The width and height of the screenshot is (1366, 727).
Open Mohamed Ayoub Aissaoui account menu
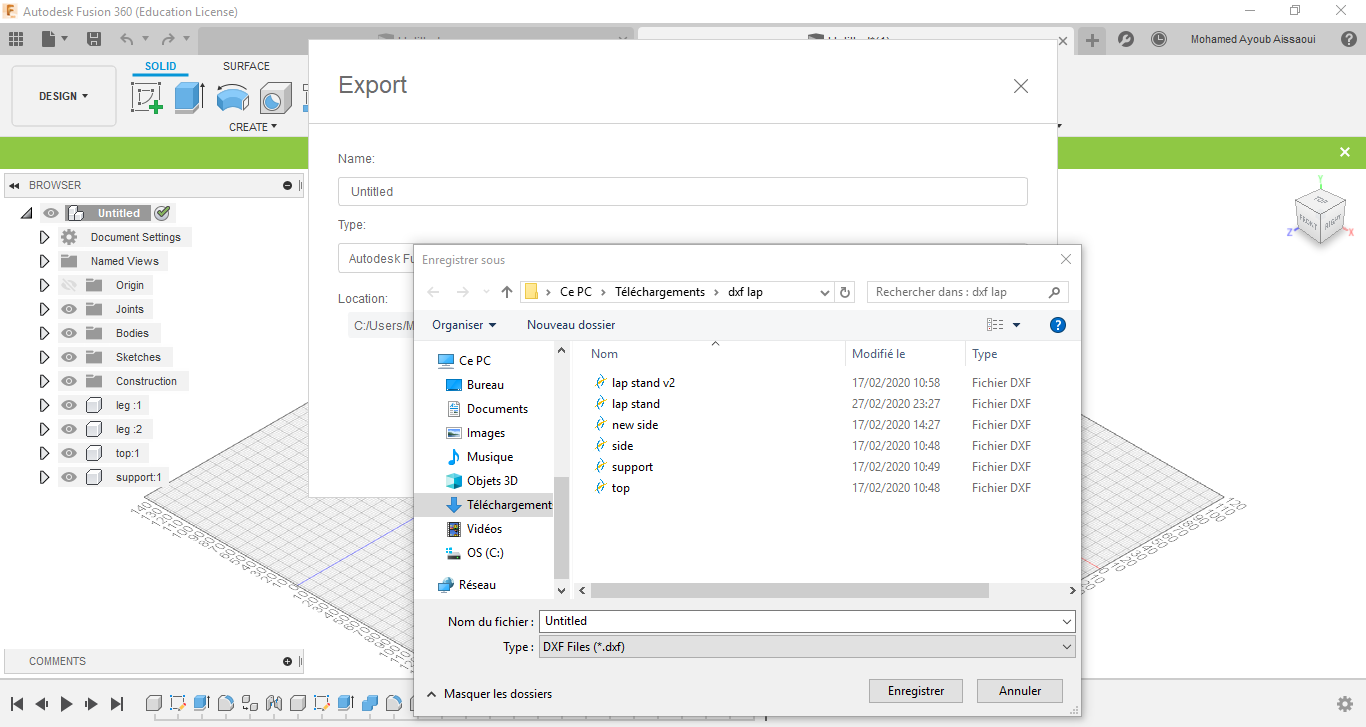1253,40
